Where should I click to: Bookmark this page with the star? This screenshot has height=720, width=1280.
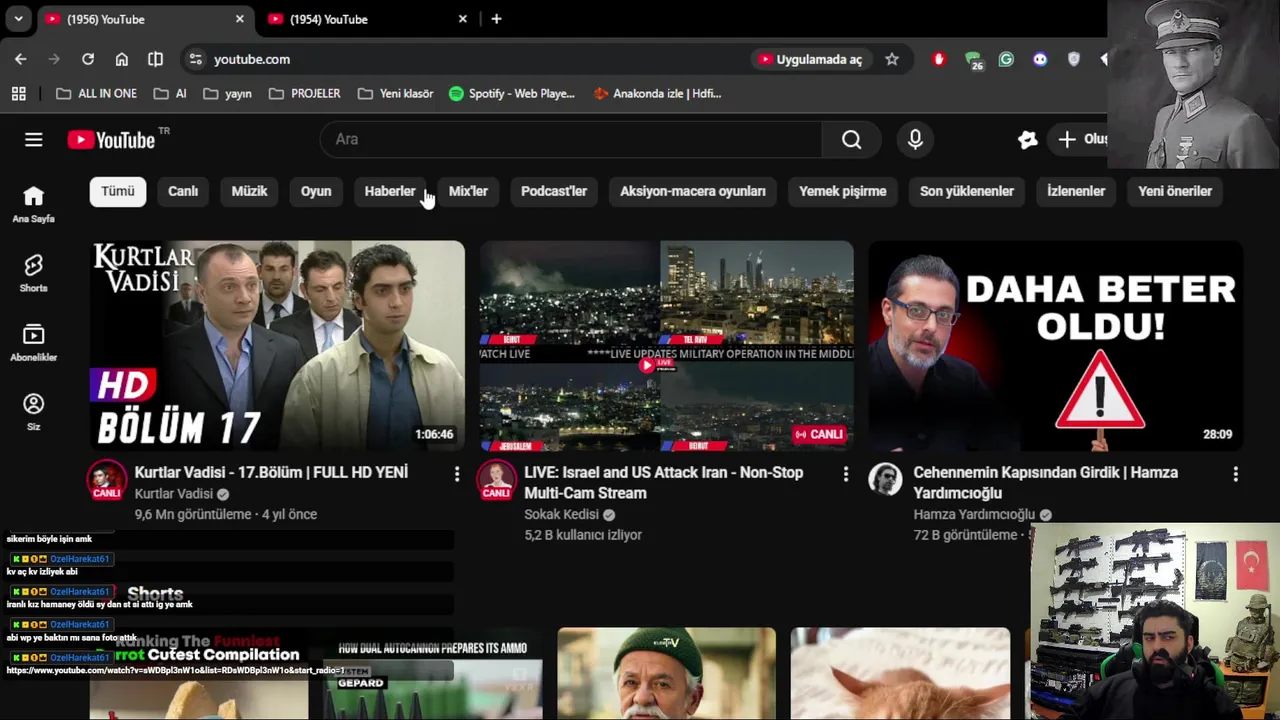click(892, 59)
